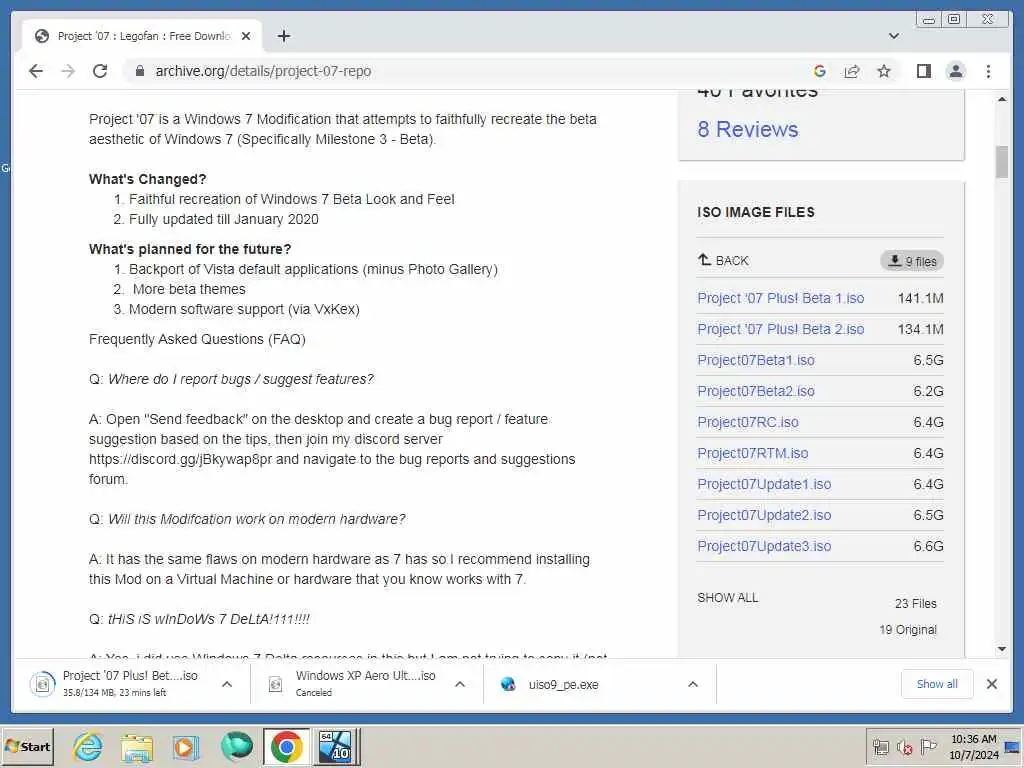Bookmark this page with the star icon
Image resolution: width=1024 pixels, height=768 pixels.
pyautogui.click(x=884, y=71)
